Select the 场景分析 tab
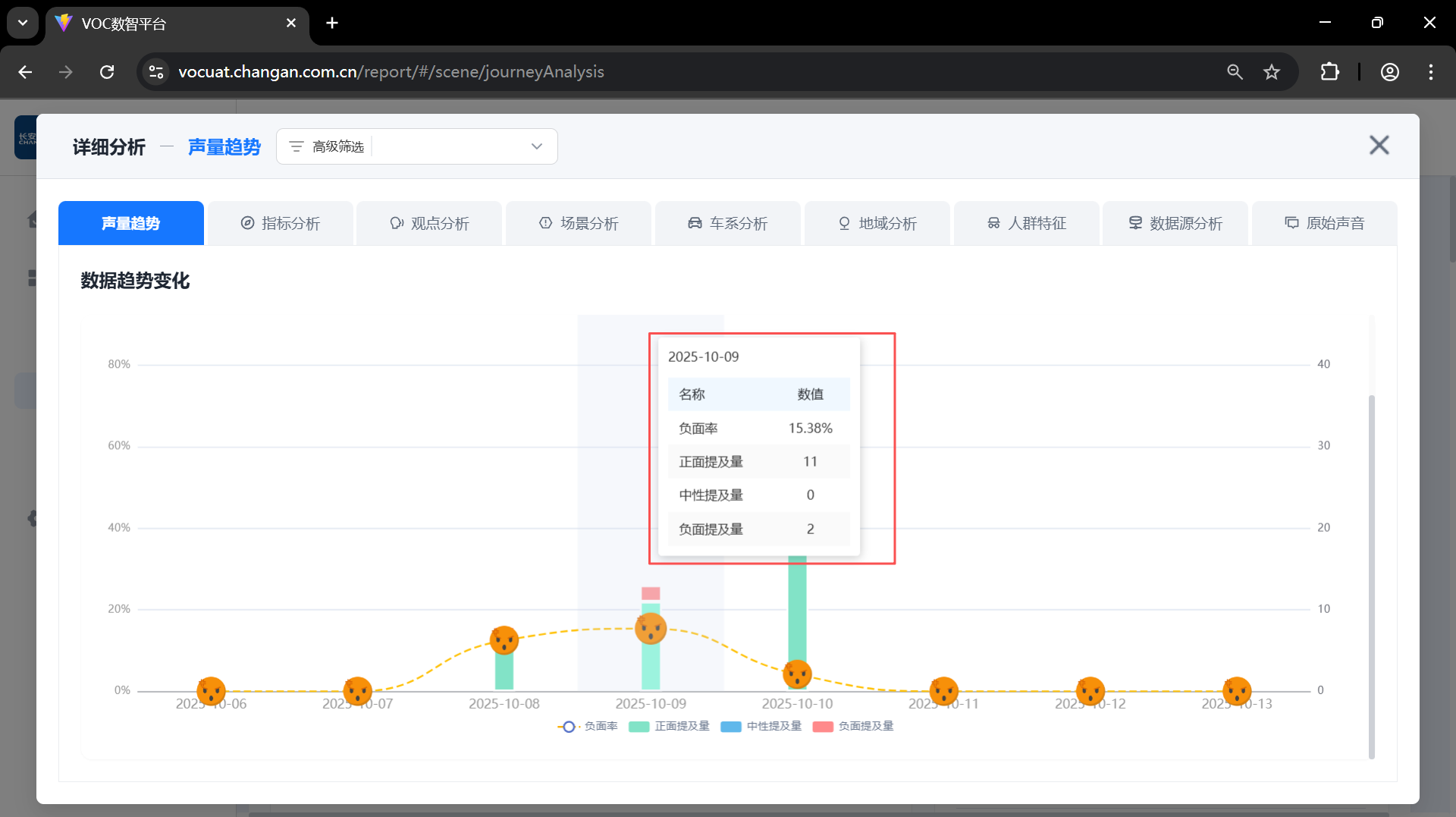The image size is (1456, 817). (x=579, y=223)
